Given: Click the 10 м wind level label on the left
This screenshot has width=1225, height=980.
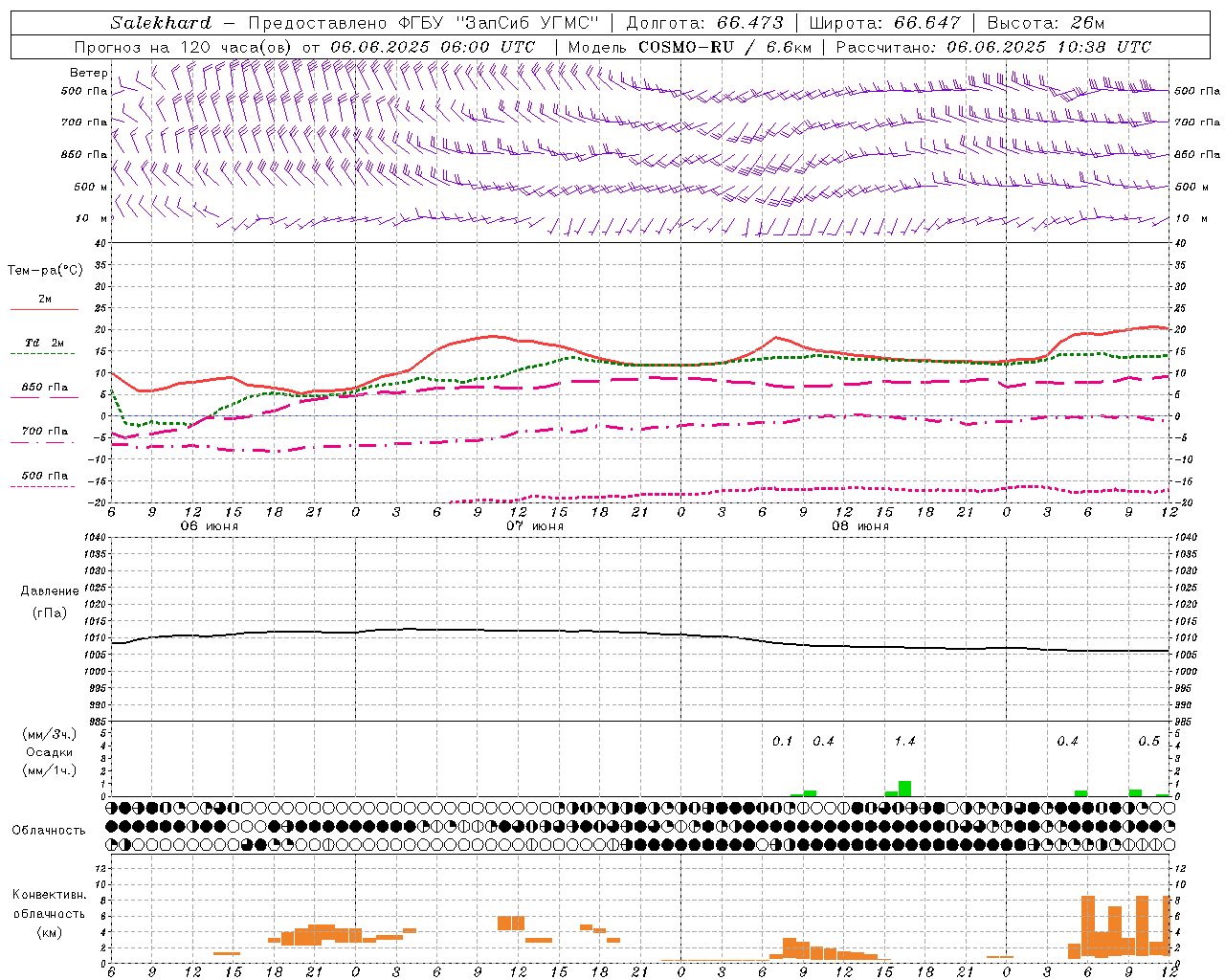Looking at the screenshot, I should (x=93, y=218).
